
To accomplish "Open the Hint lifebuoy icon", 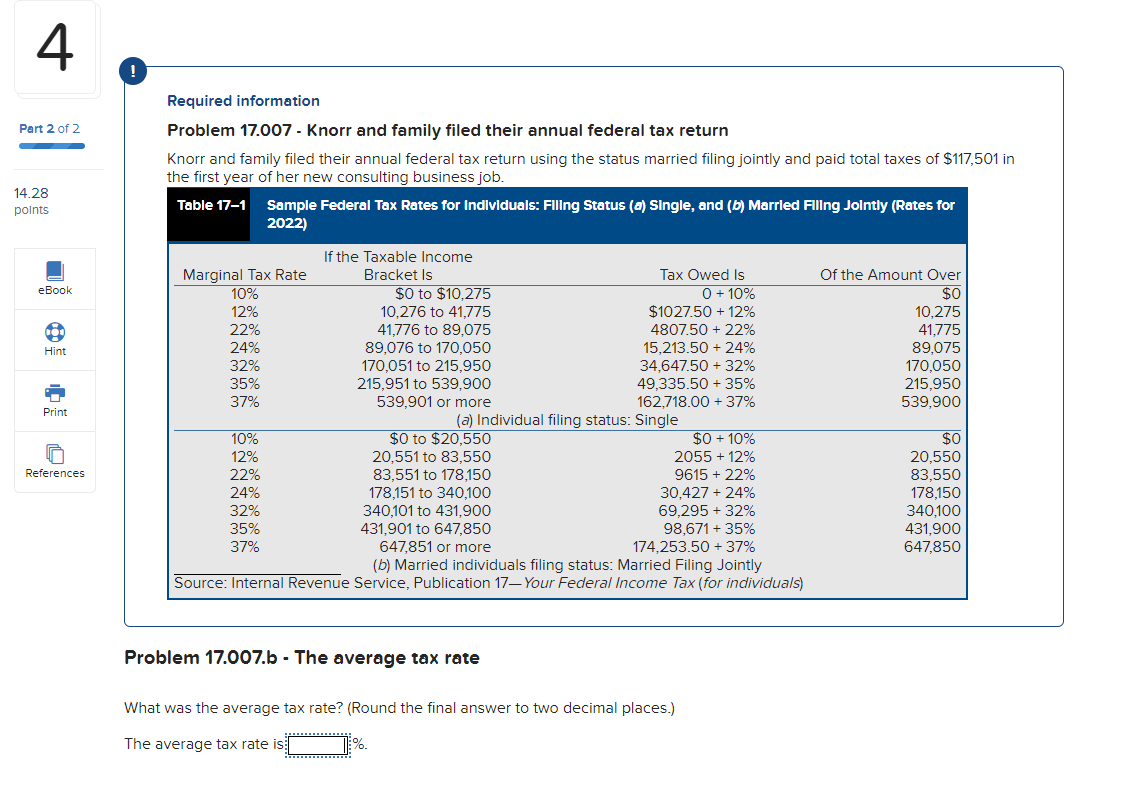I will click(x=54, y=332).
